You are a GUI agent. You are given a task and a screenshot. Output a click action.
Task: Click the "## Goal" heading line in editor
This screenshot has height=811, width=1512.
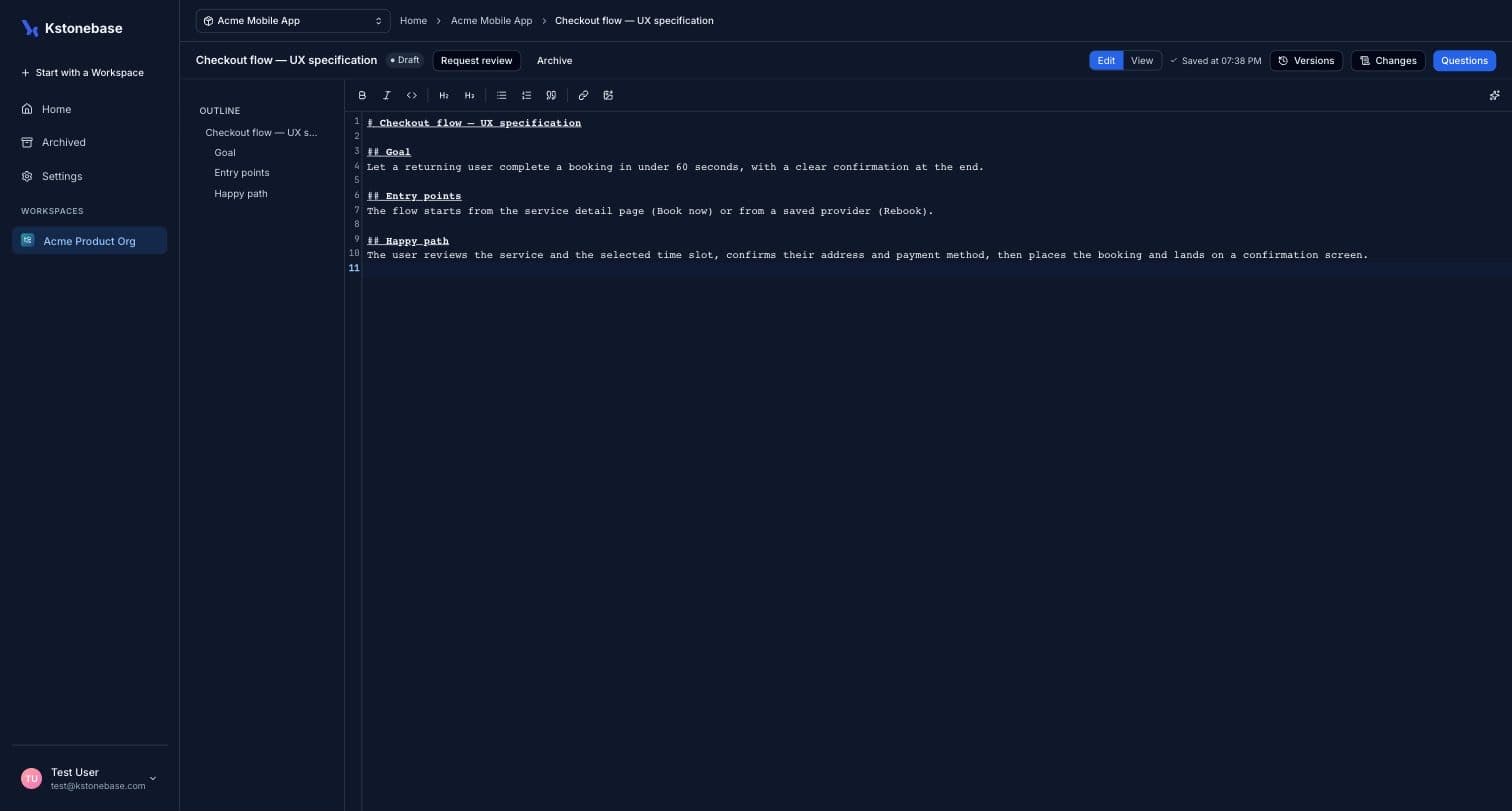[x=389, y=152]
